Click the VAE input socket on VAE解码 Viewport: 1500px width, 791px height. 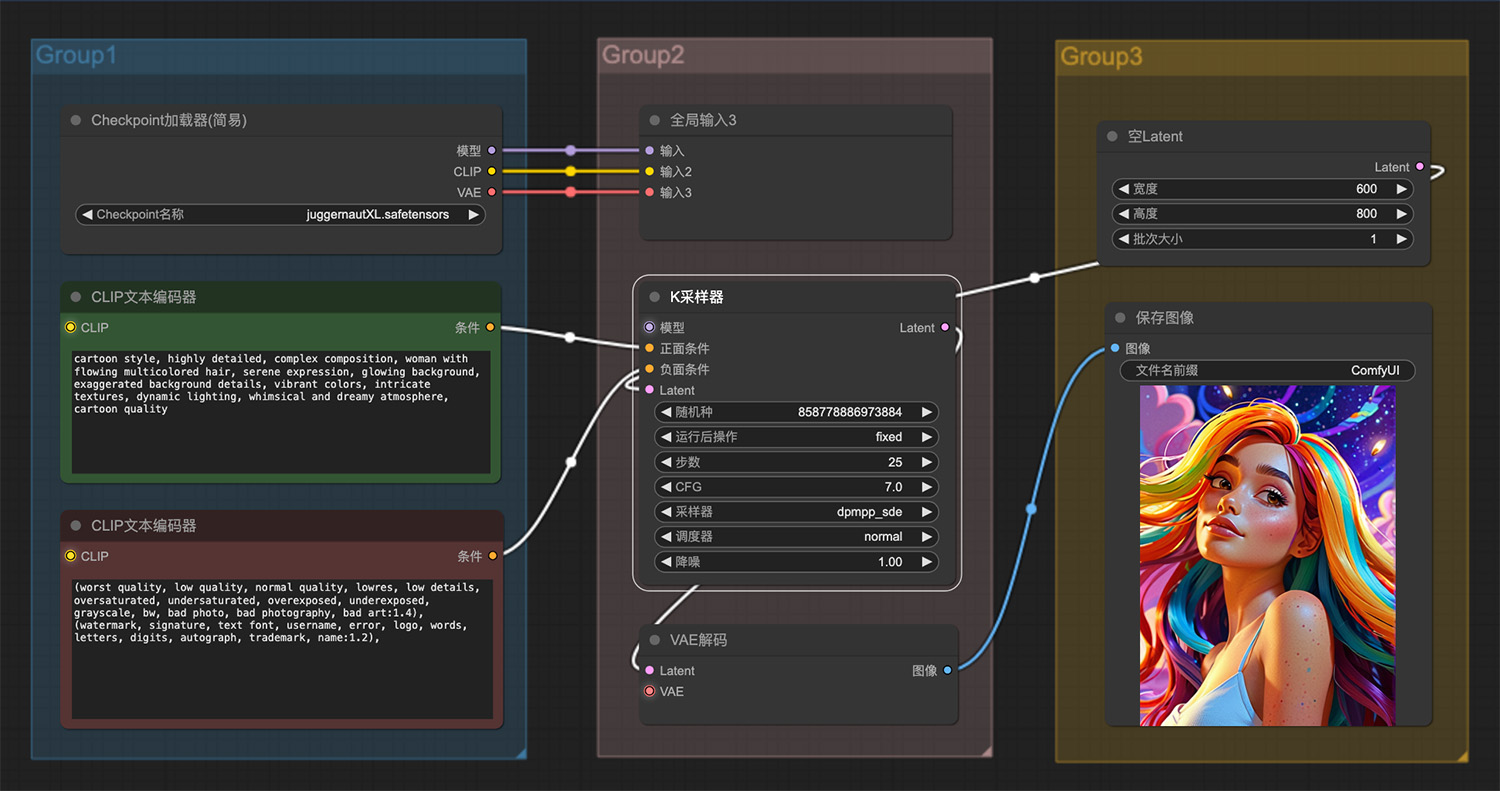[650, 691]
